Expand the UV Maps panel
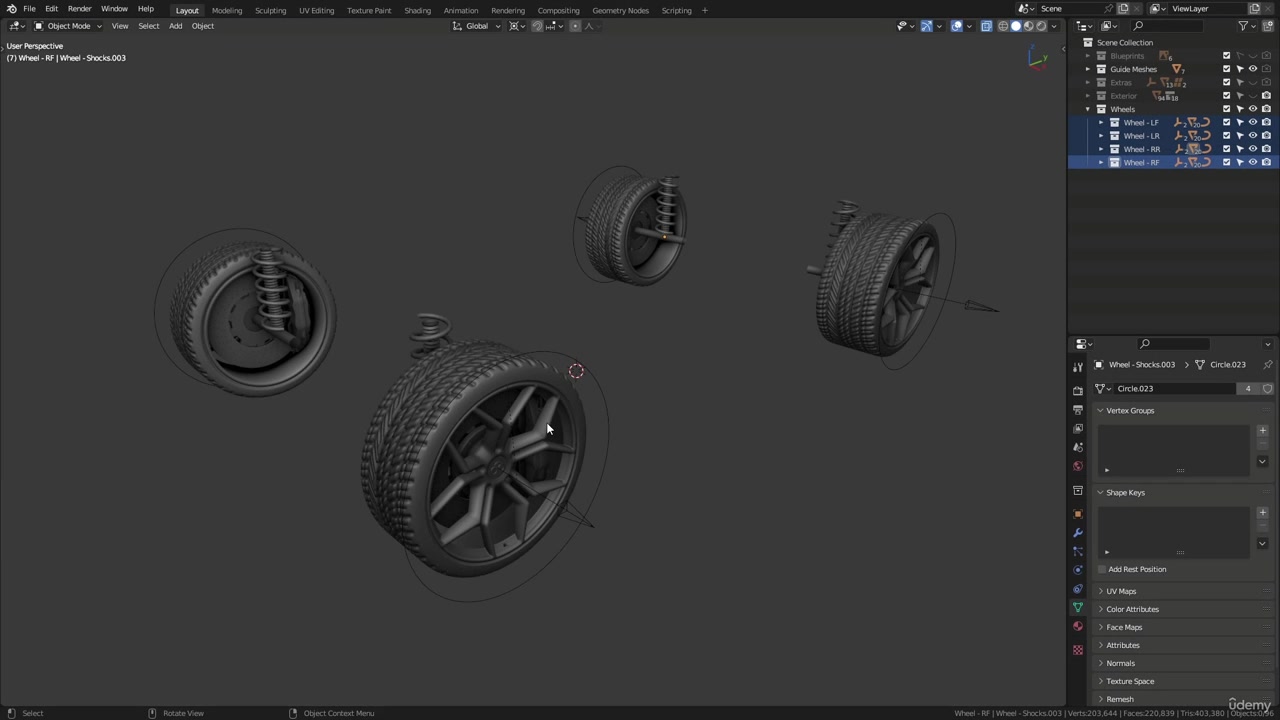Image resolution: width=1280 pixels, height=720 pixels. click(x=1121, y=591)
